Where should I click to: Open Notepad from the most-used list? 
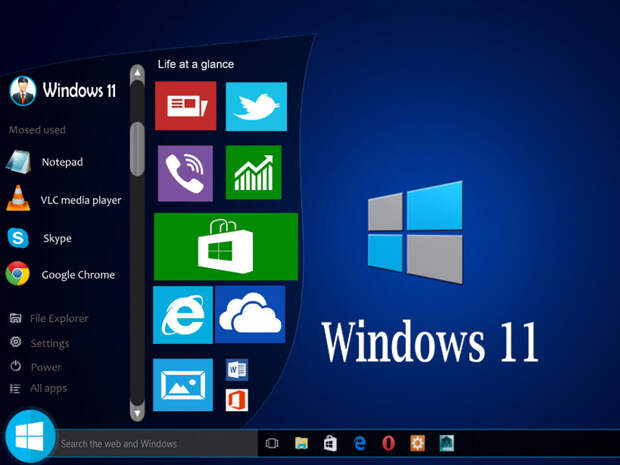tap(62, 162)
